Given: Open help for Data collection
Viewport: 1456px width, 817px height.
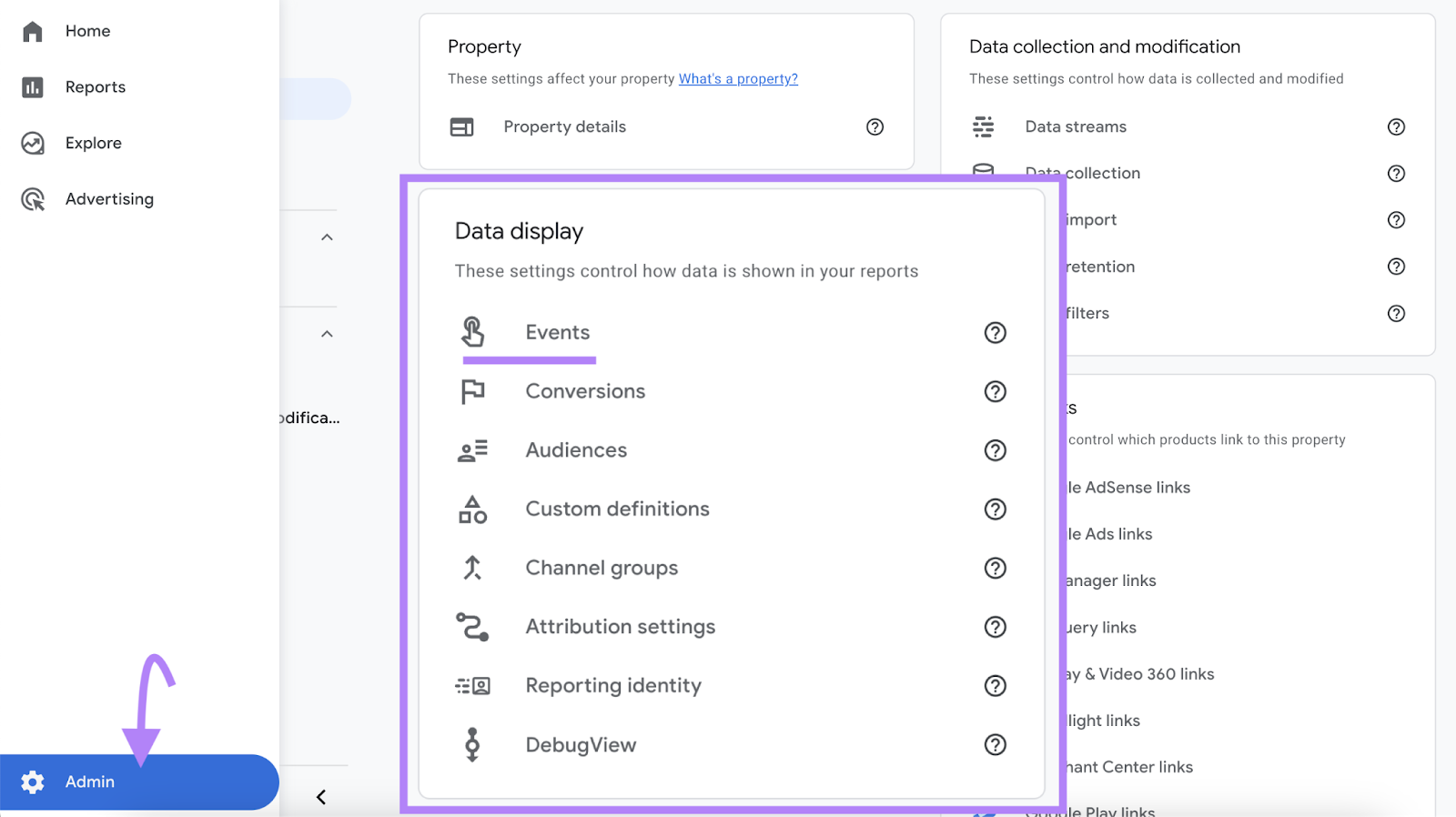Looking at the screenshot, I should pyautogui.click(x=1396, y=174).
